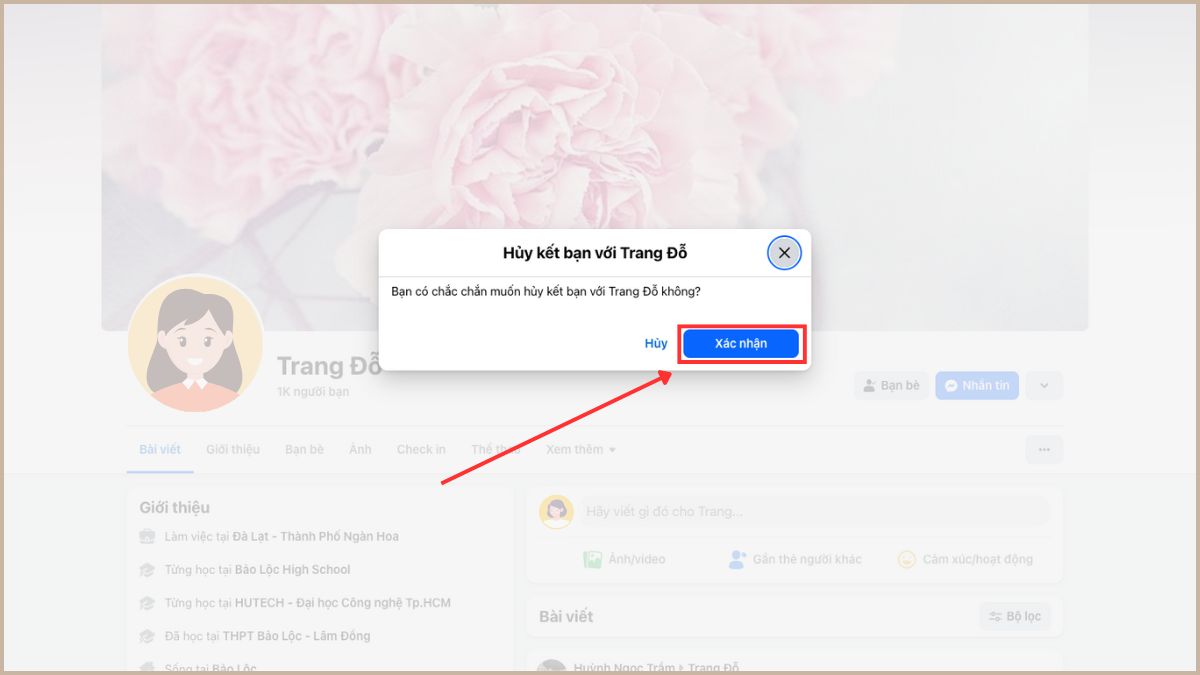
Task: Click the Bạn bè friends status button
Action: (890, 385)
